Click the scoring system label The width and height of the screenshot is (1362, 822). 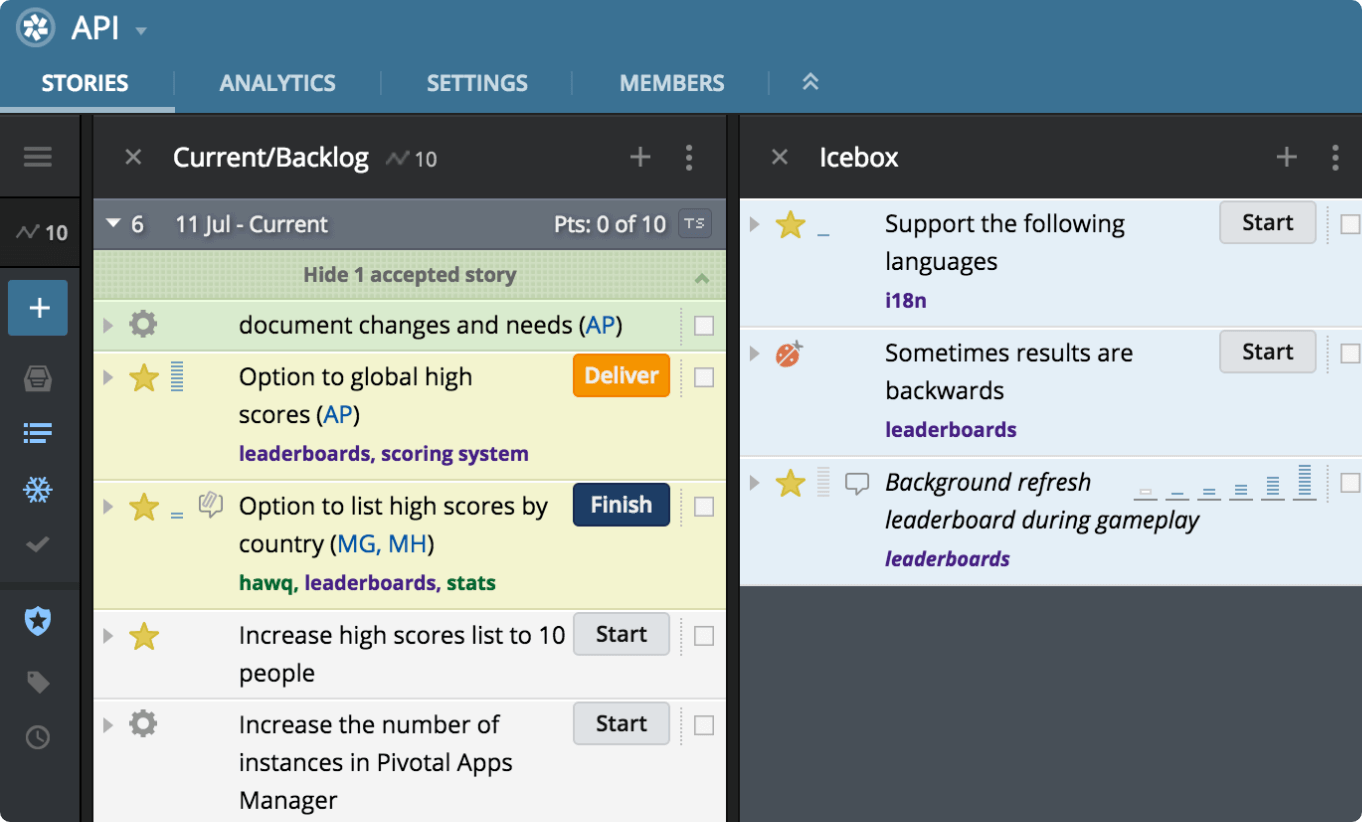click(x=455, y=454)
